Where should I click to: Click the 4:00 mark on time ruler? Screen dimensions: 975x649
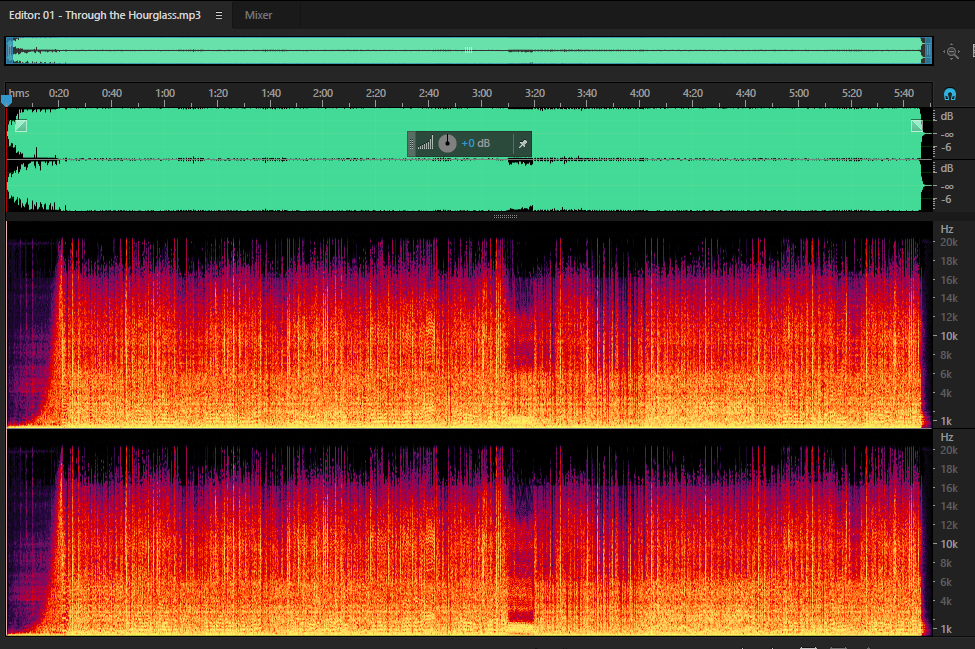pos(639,93)
